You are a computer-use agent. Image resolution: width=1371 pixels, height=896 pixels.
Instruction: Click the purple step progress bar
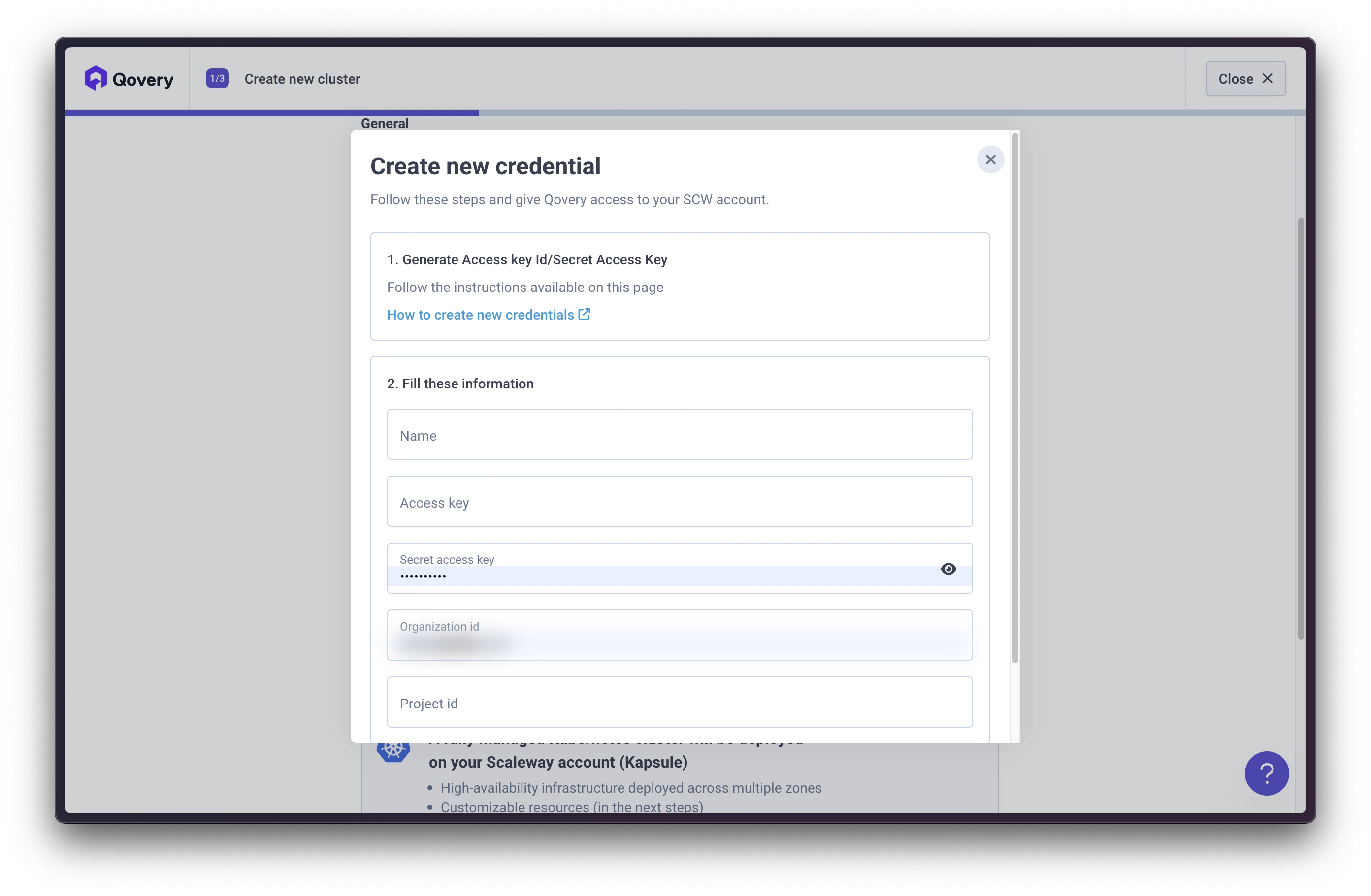pos(271,113)
